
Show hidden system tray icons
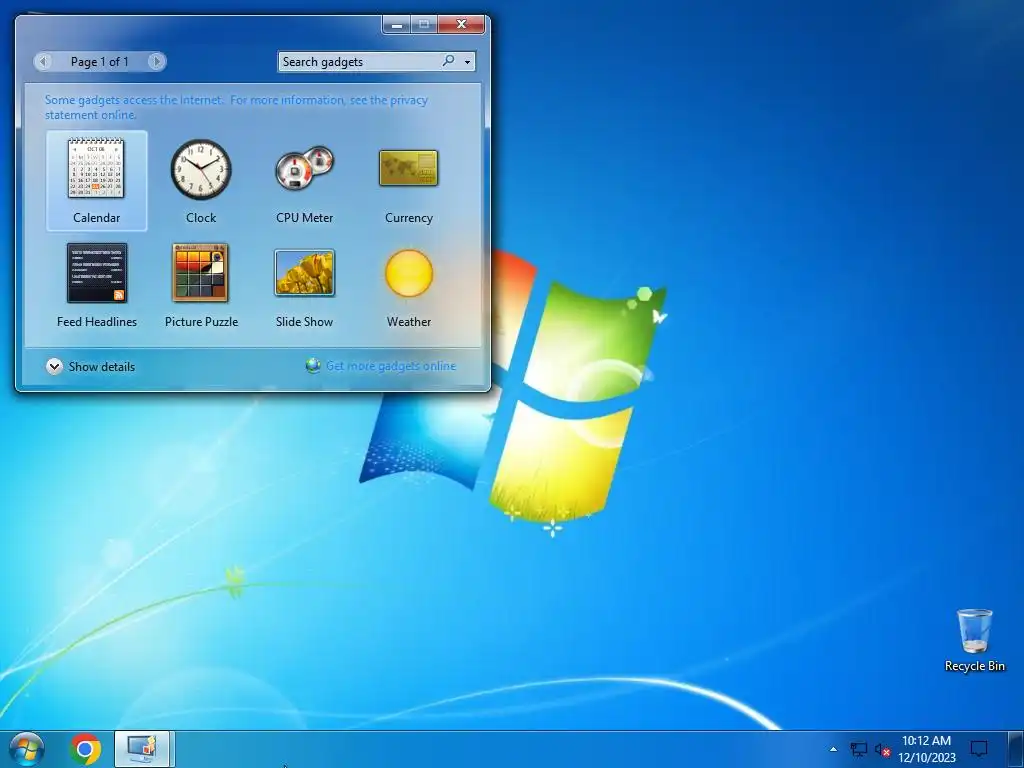(833, 749)
